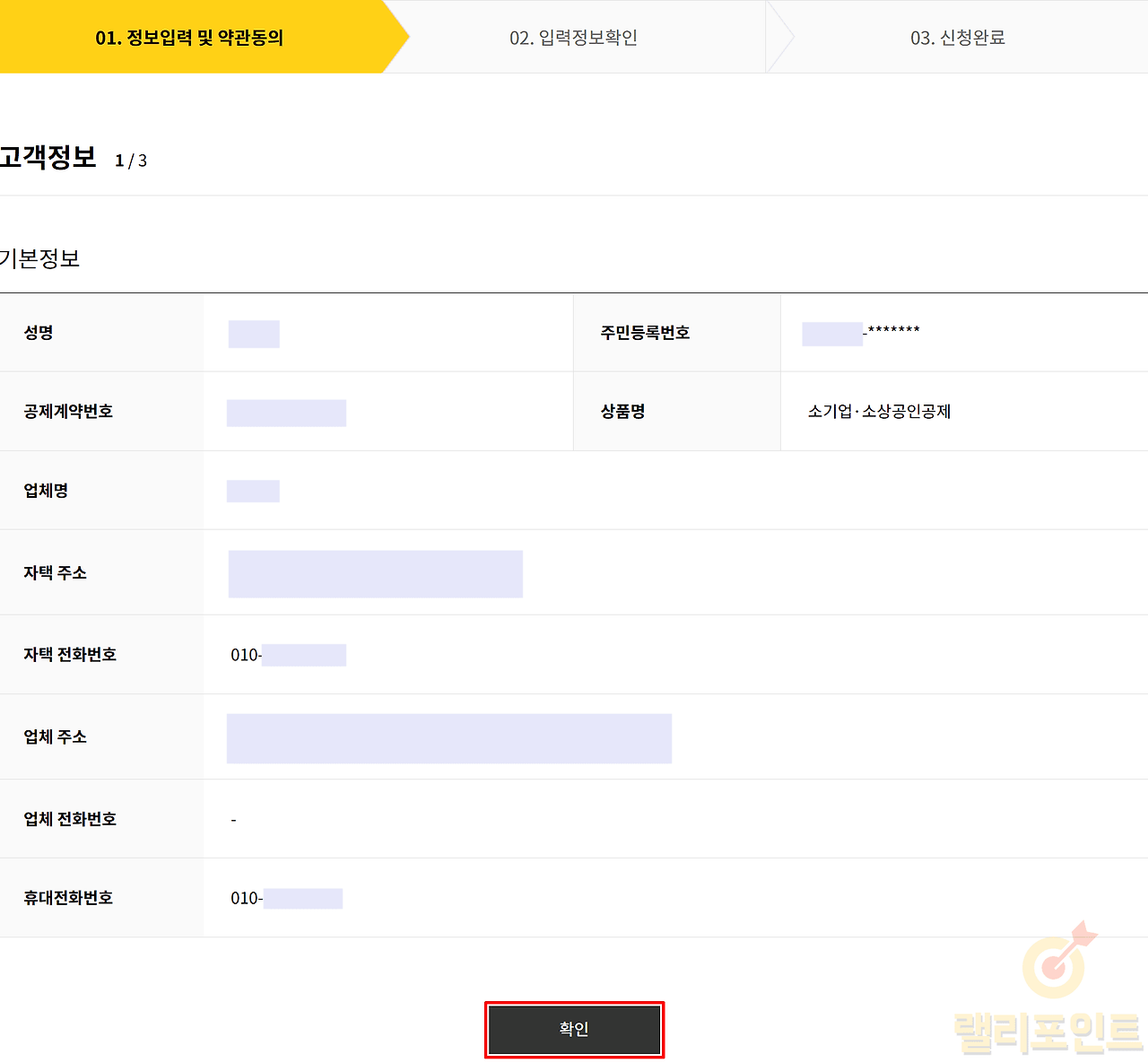This screenshot has width=1148, height=1063.
Task: Click the 상품명 label cell
Action: [x=623, y=412]
